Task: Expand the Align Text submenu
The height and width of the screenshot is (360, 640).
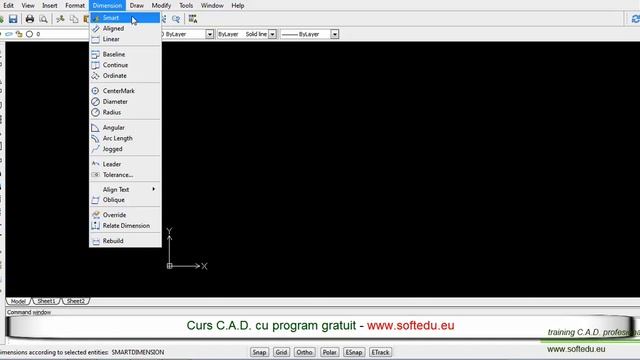Action: pyautogui.click(x=125, y=189)
